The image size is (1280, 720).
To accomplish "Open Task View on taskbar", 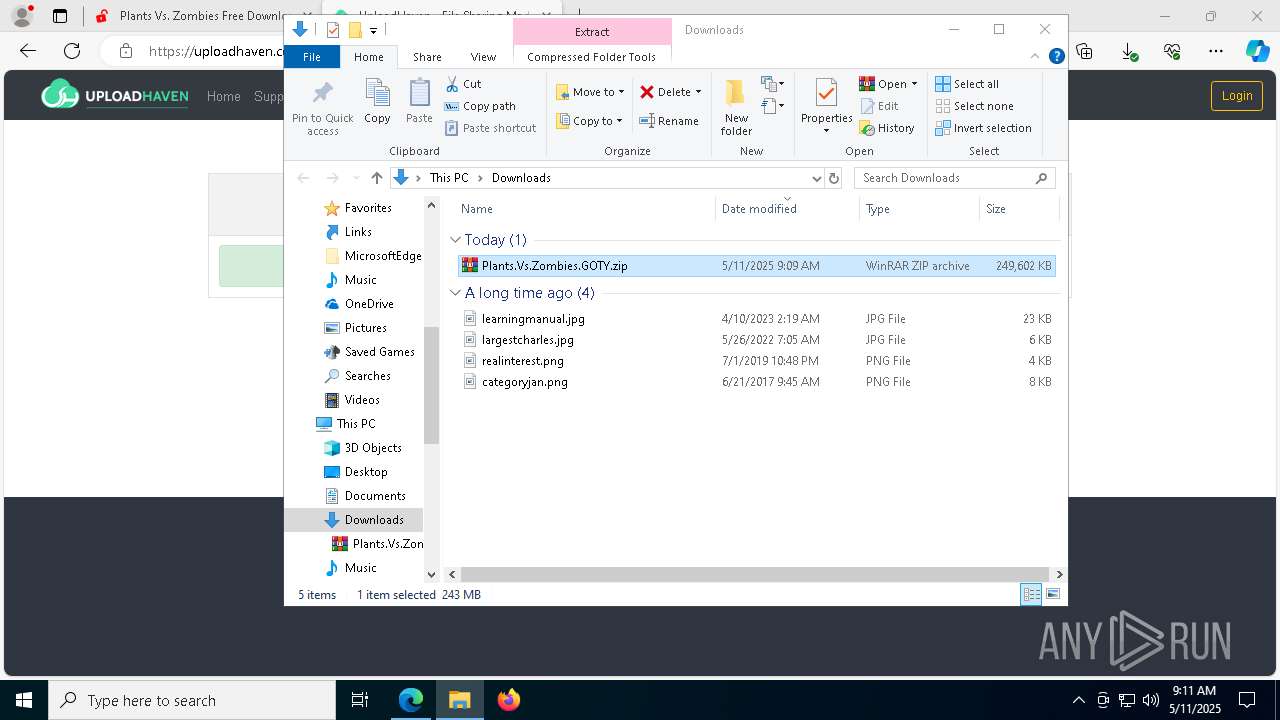I will pyautogui.click(x=360, y=700).
